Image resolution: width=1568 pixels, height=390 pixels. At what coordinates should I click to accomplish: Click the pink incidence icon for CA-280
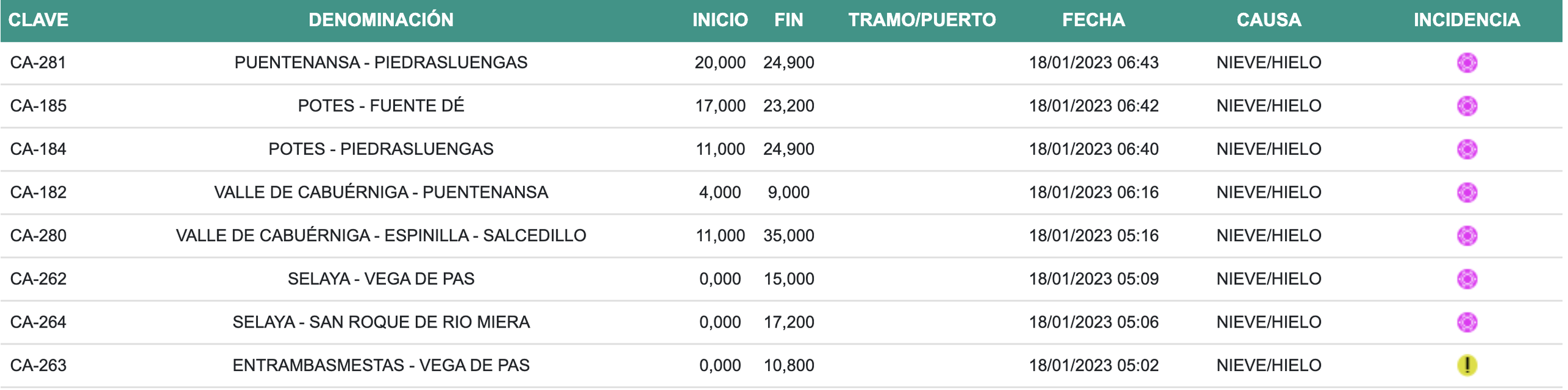pos(1466,236)
